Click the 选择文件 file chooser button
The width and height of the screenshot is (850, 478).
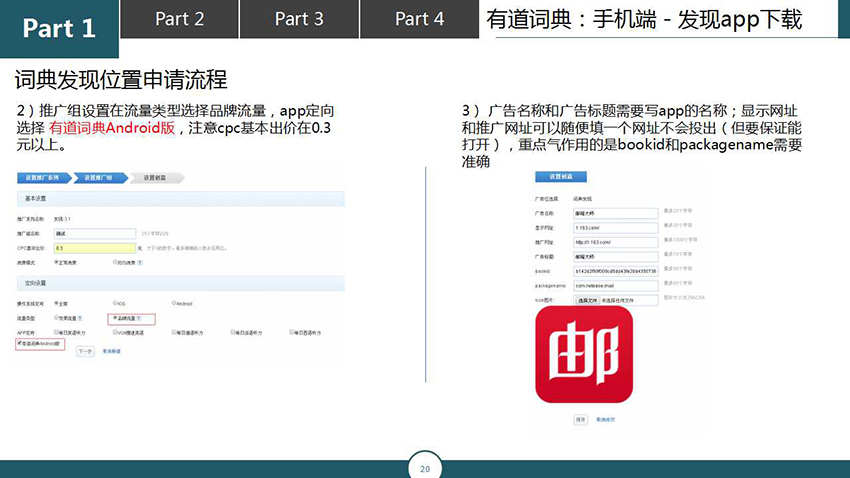(x=587, y=300)
